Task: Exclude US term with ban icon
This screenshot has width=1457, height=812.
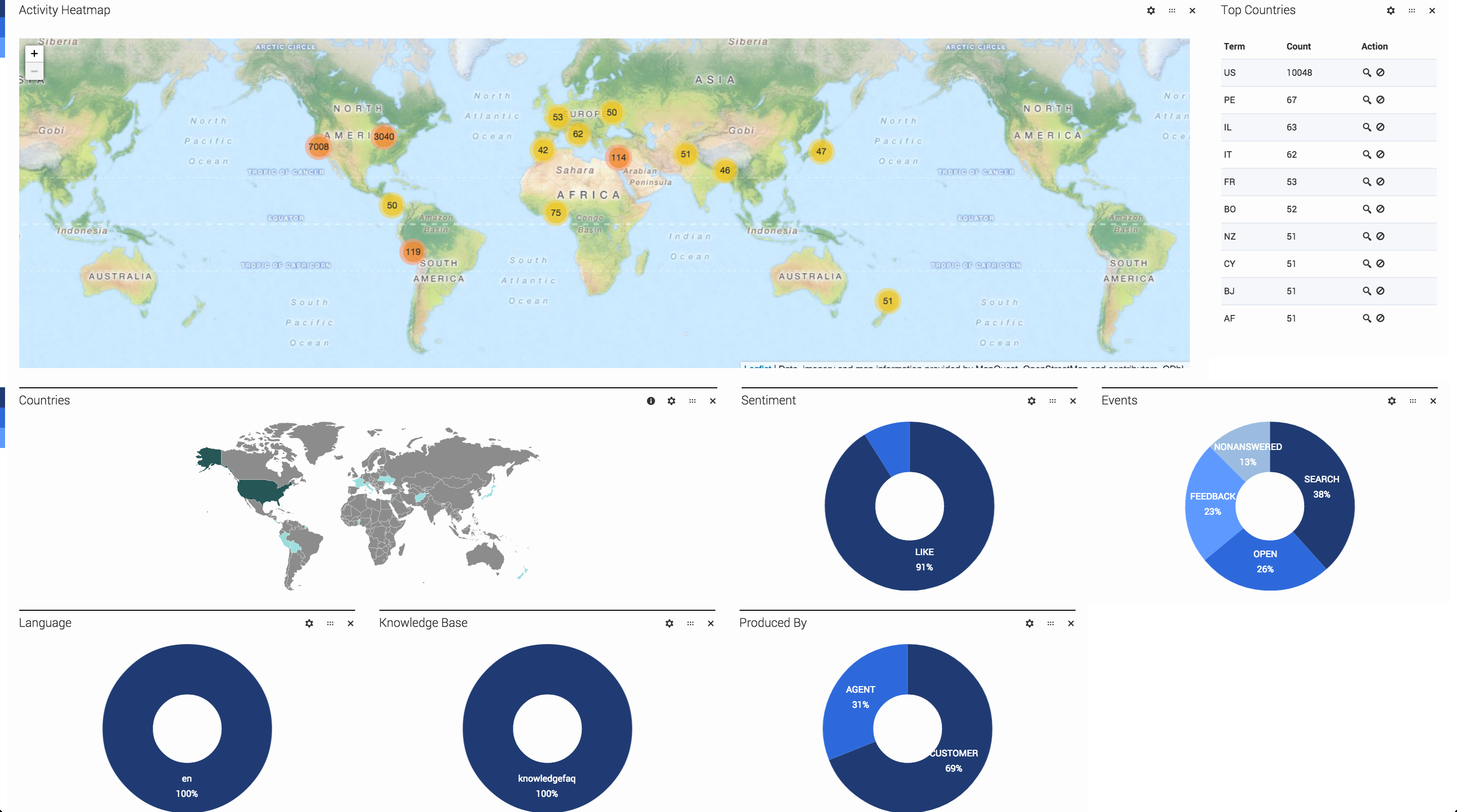Action: pyautogui.click(x=1380, y=72)
